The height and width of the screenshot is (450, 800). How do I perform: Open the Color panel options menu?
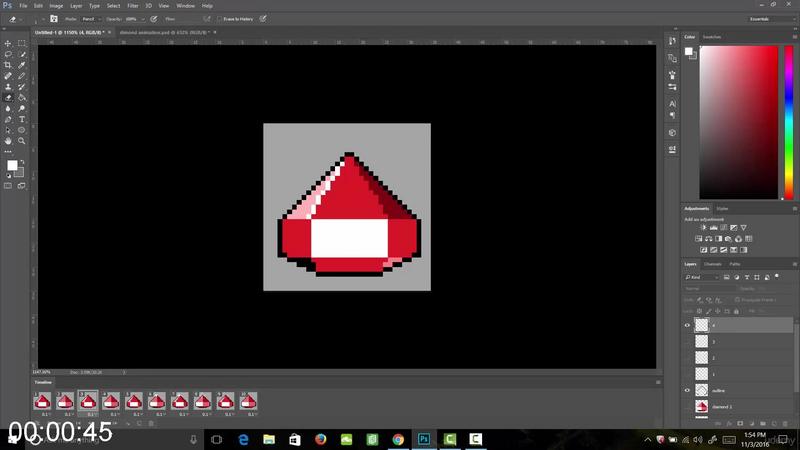pyautogui.click(x=794, y=37)
